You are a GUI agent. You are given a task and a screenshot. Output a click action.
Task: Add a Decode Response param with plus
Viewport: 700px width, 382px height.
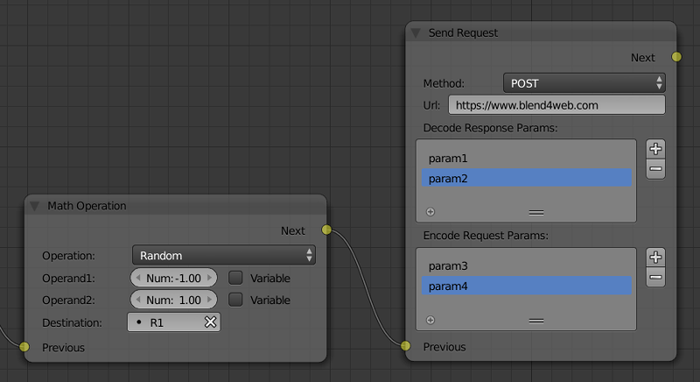coord(655,149)
